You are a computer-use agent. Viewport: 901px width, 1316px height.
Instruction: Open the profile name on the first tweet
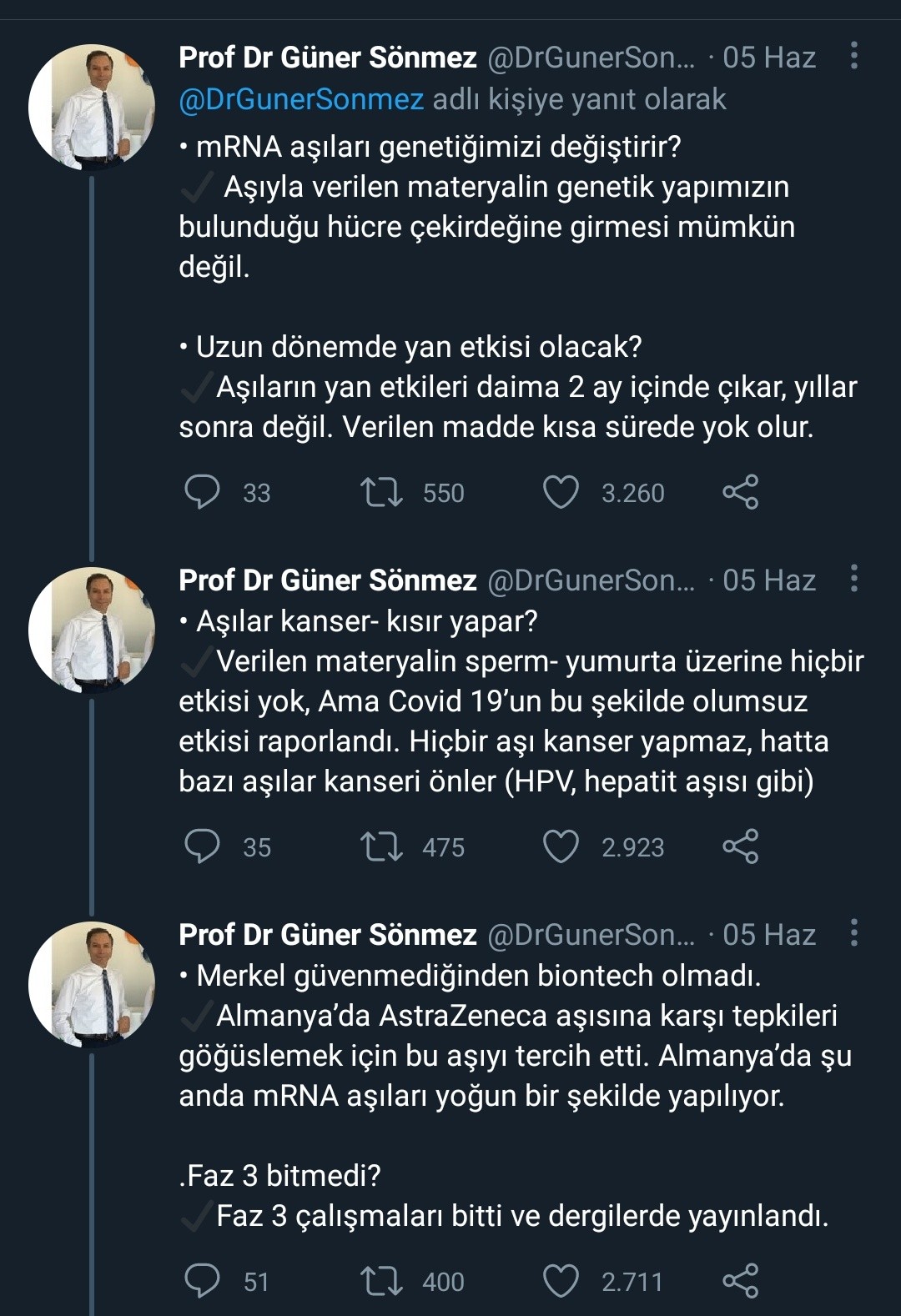click(x=328, y=58)
